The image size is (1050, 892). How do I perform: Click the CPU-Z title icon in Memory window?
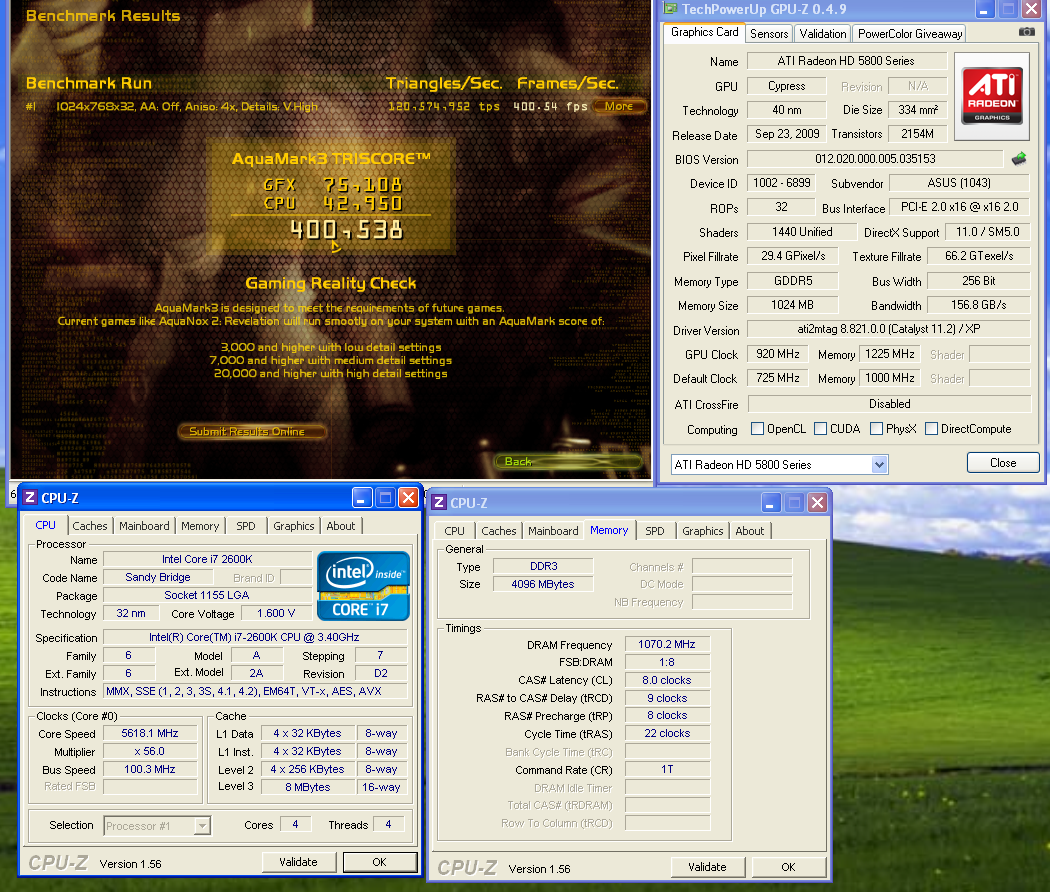(x=439, y=502)
